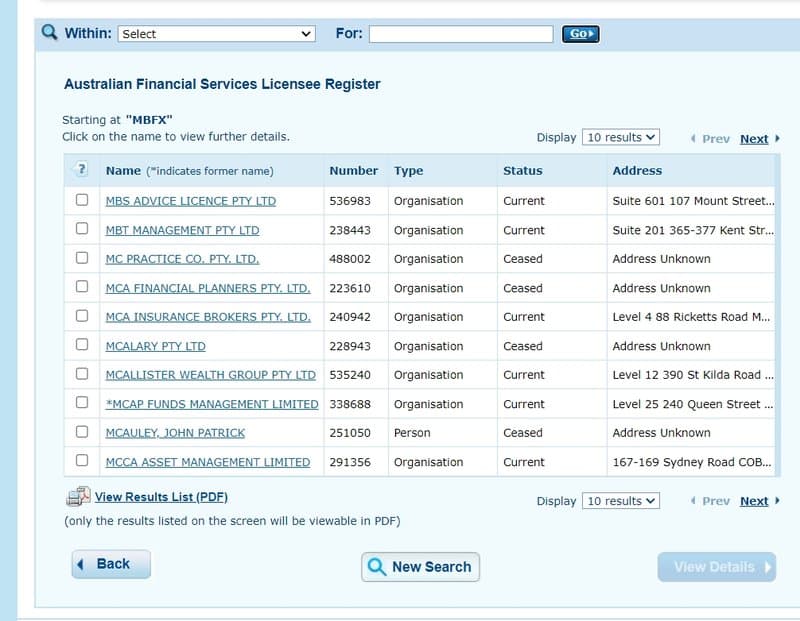This screenshot has width=800, height=621.
Task: Open MBS ADVICE LICENCE PTY LTD link
Action: (191, 201)
